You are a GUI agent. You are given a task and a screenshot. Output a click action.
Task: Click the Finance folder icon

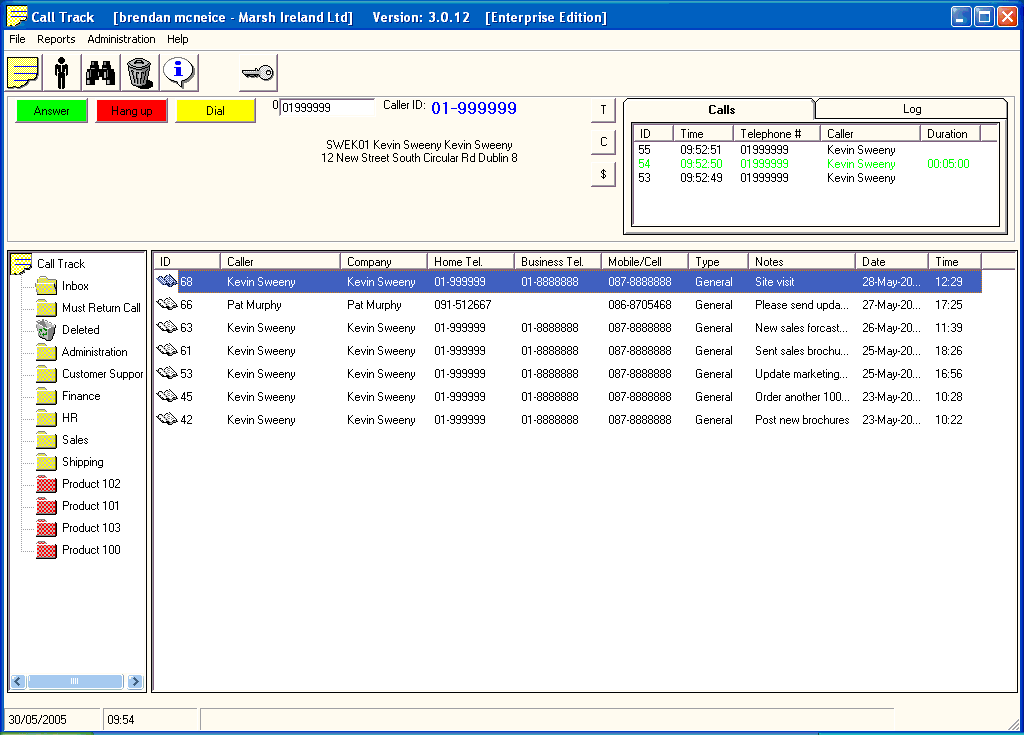(46, 396)
